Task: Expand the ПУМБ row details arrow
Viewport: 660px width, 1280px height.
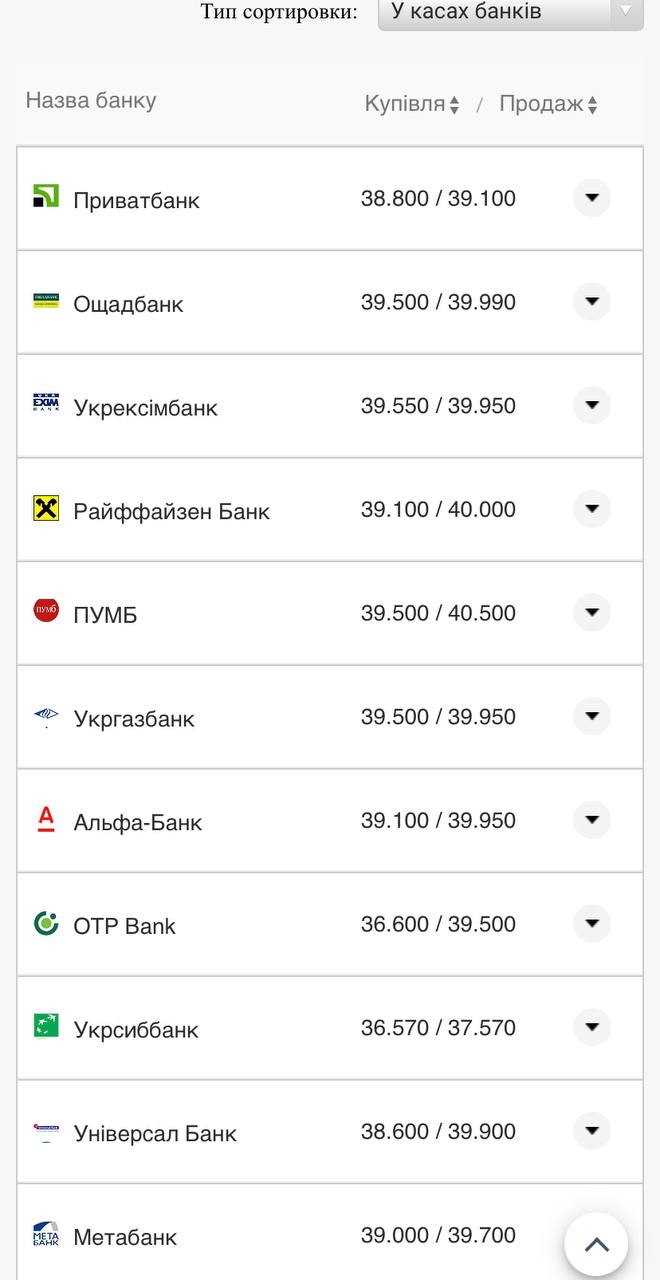Action: [x=592, y=612]
